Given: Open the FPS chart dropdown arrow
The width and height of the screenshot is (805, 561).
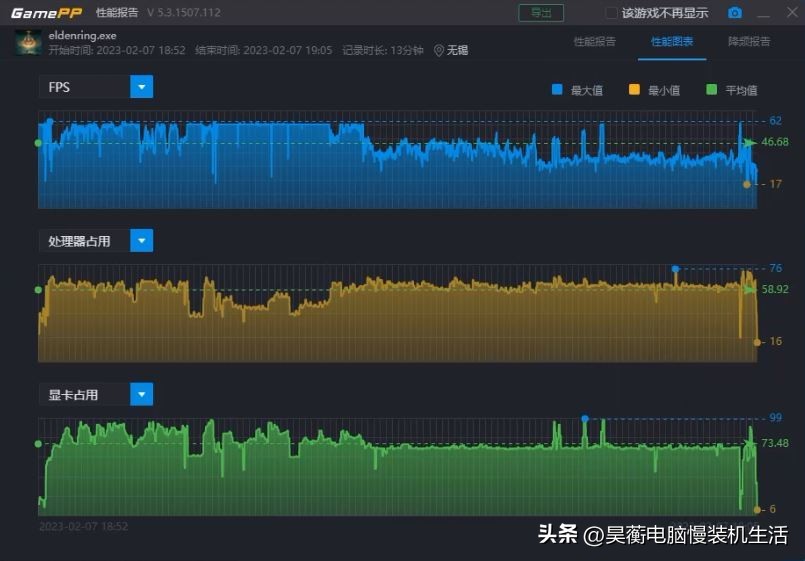Looking at the screenshot, I should click(x=142, y=87).
